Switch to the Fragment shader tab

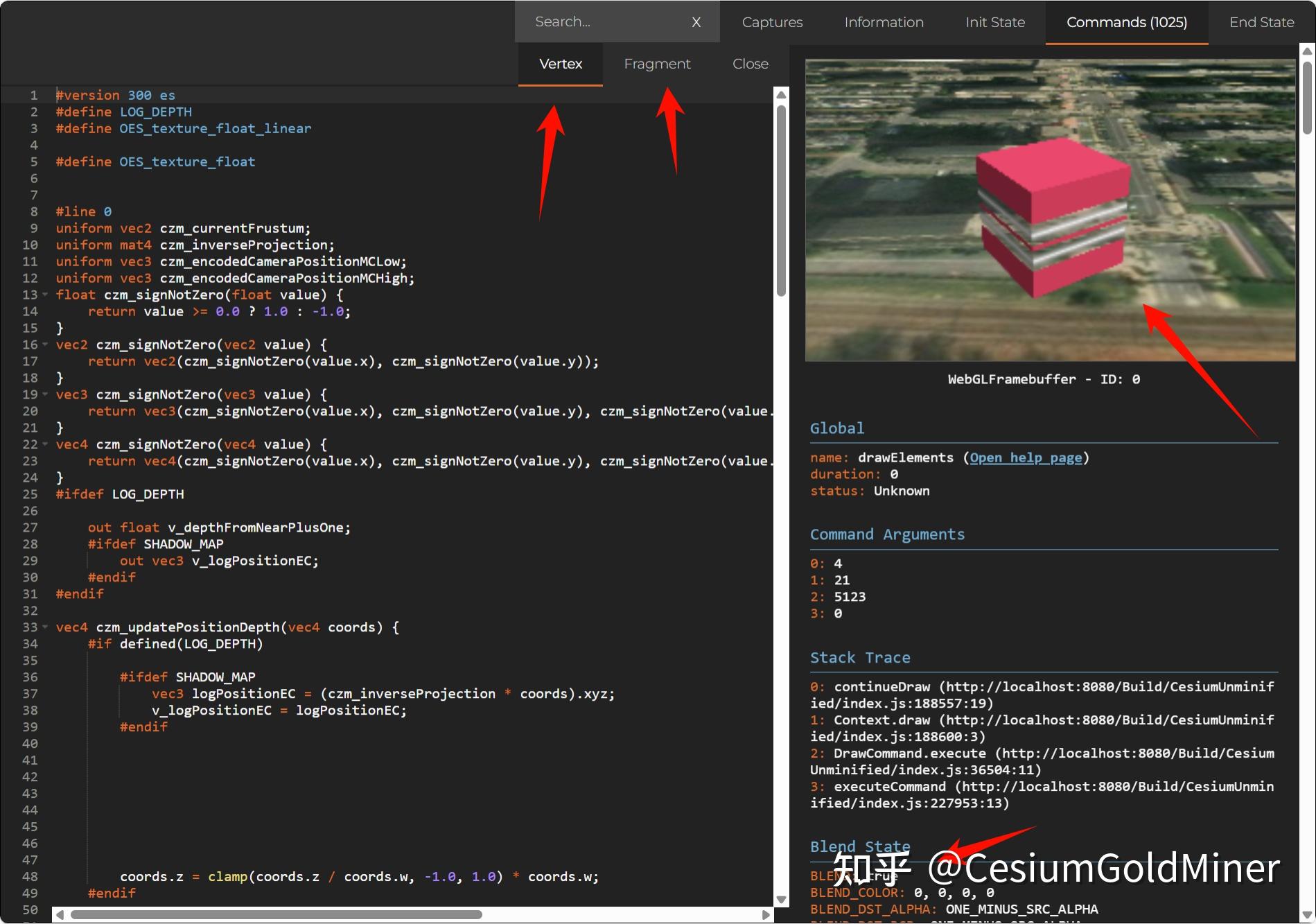coord(657,64)
